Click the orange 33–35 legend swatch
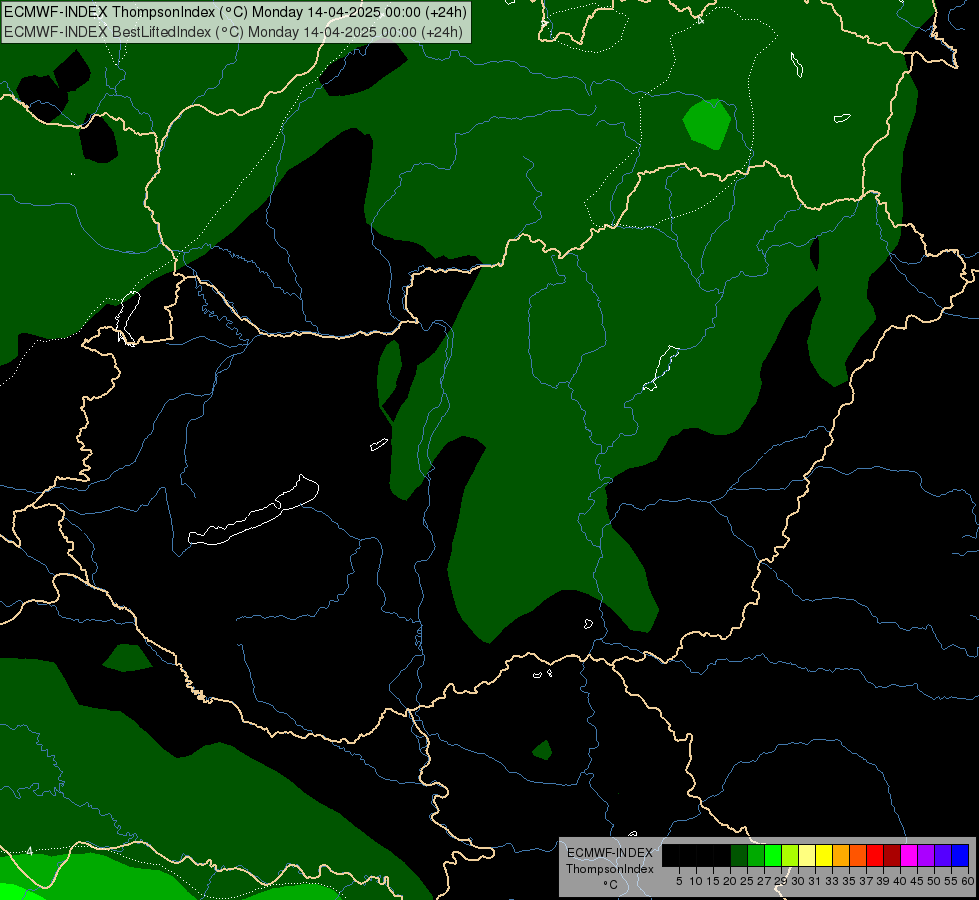979x900 pixels. point(841,855)
